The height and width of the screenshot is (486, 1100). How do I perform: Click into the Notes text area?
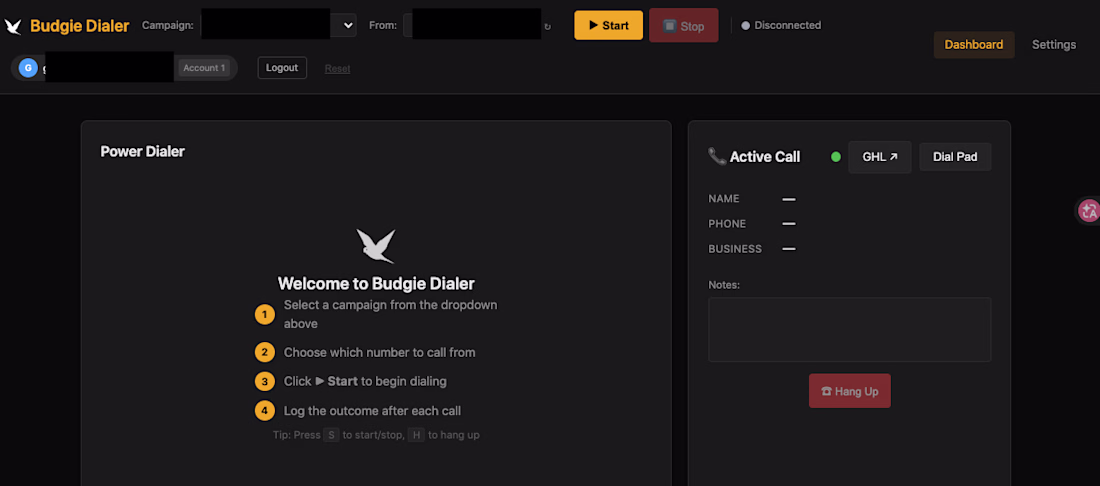coord(850,330)
